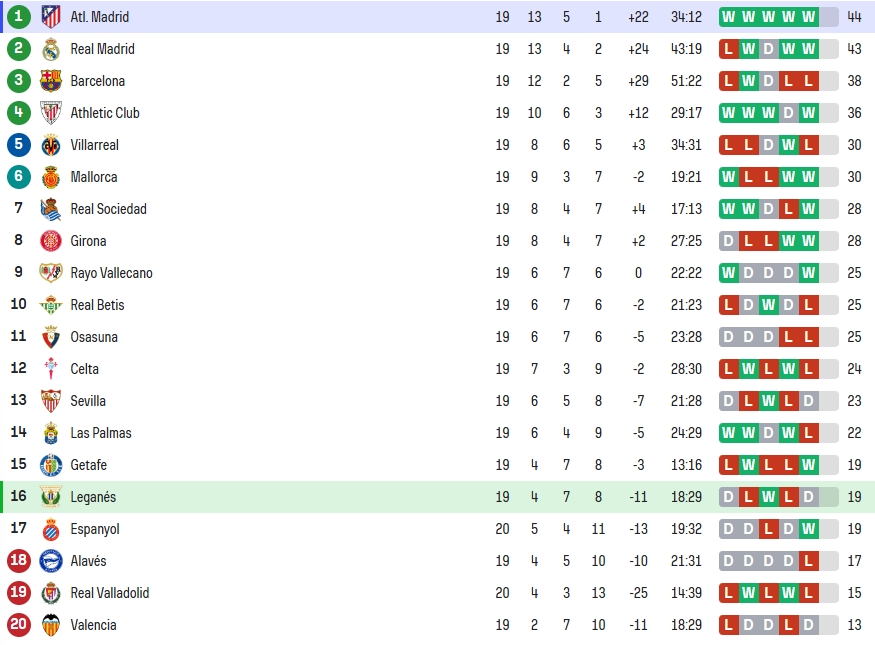This screenshot has height=645, width=875.
Task: Click Alavés' last red loss badge
Action: 808,561
